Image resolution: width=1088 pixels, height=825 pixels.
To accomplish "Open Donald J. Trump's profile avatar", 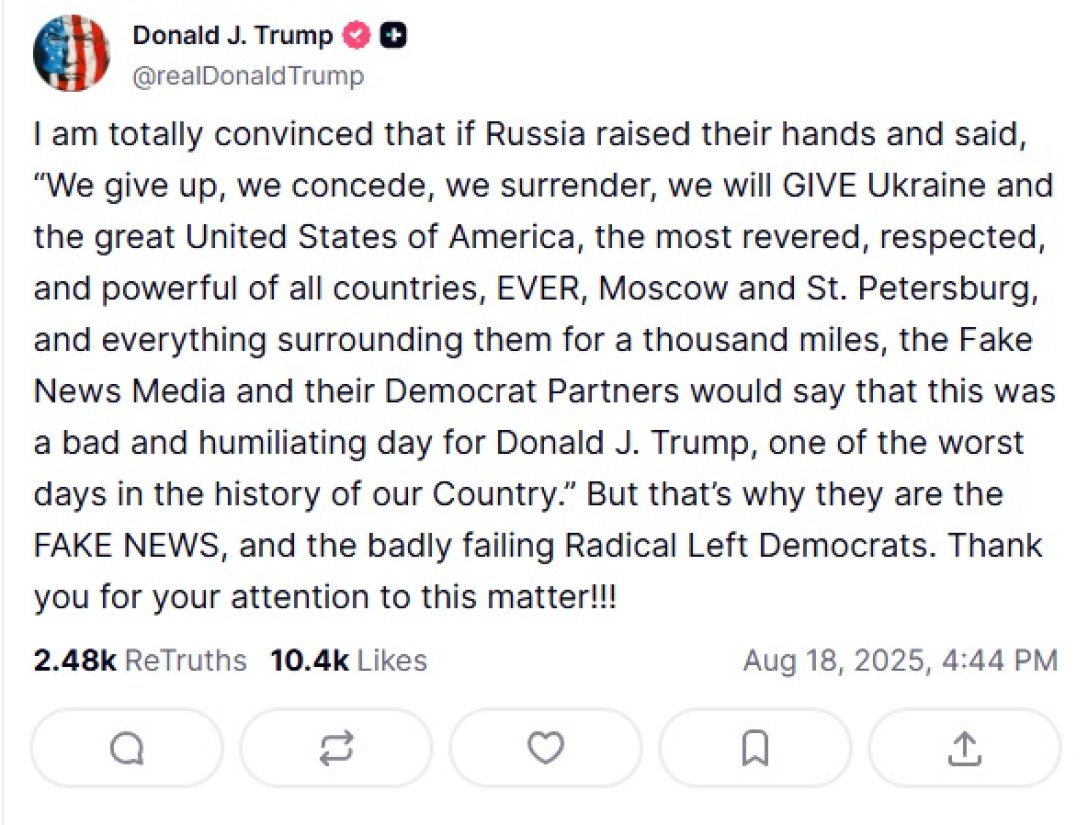I will [x=71, y=54].
